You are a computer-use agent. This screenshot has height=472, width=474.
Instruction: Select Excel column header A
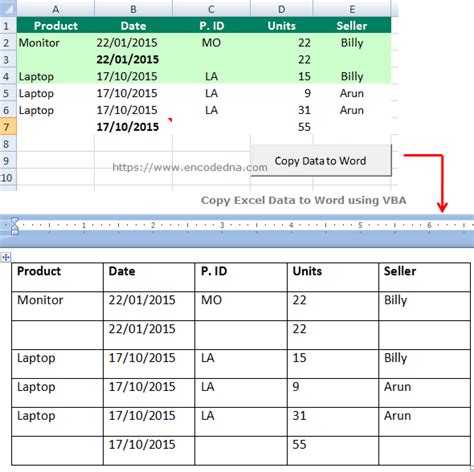point(56,8)
